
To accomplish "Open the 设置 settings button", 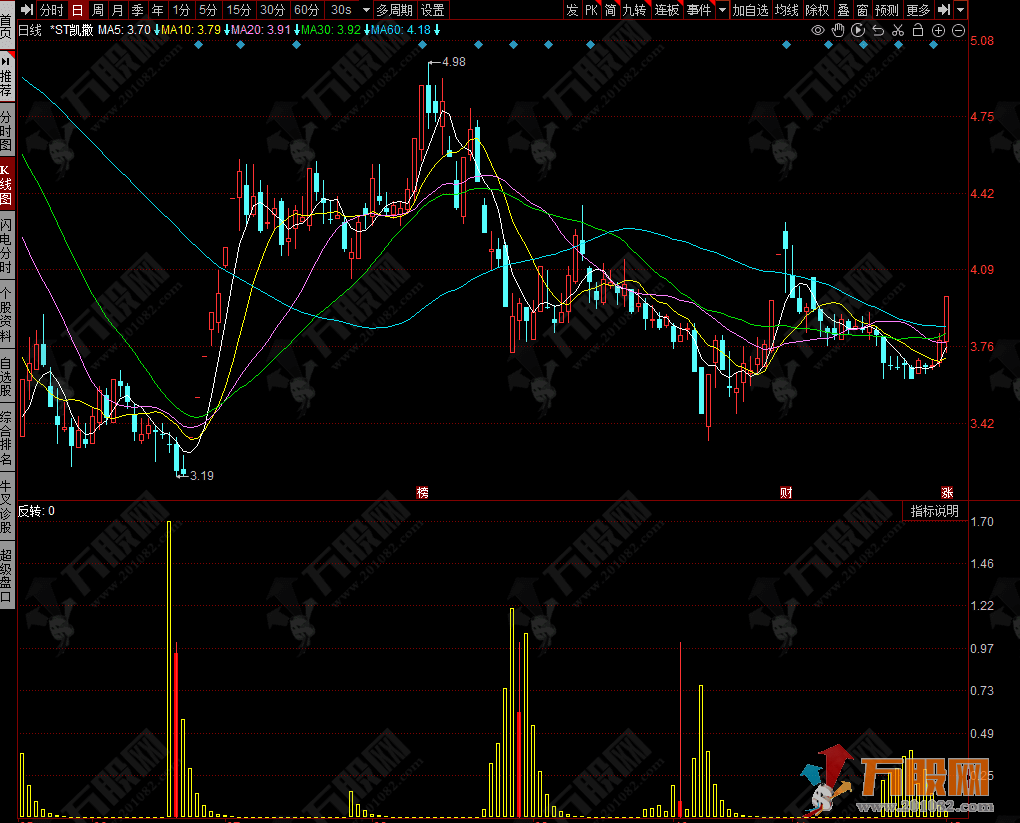I will point(433,10).
